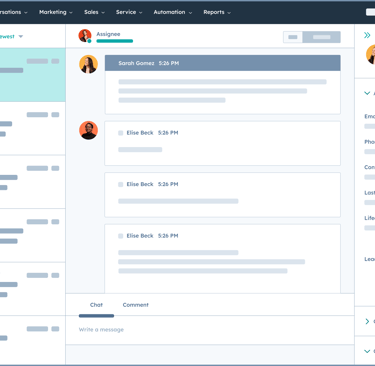375x366 pixels.
Task: Click the wide gray button in header
Action: (x=322, y=37)
